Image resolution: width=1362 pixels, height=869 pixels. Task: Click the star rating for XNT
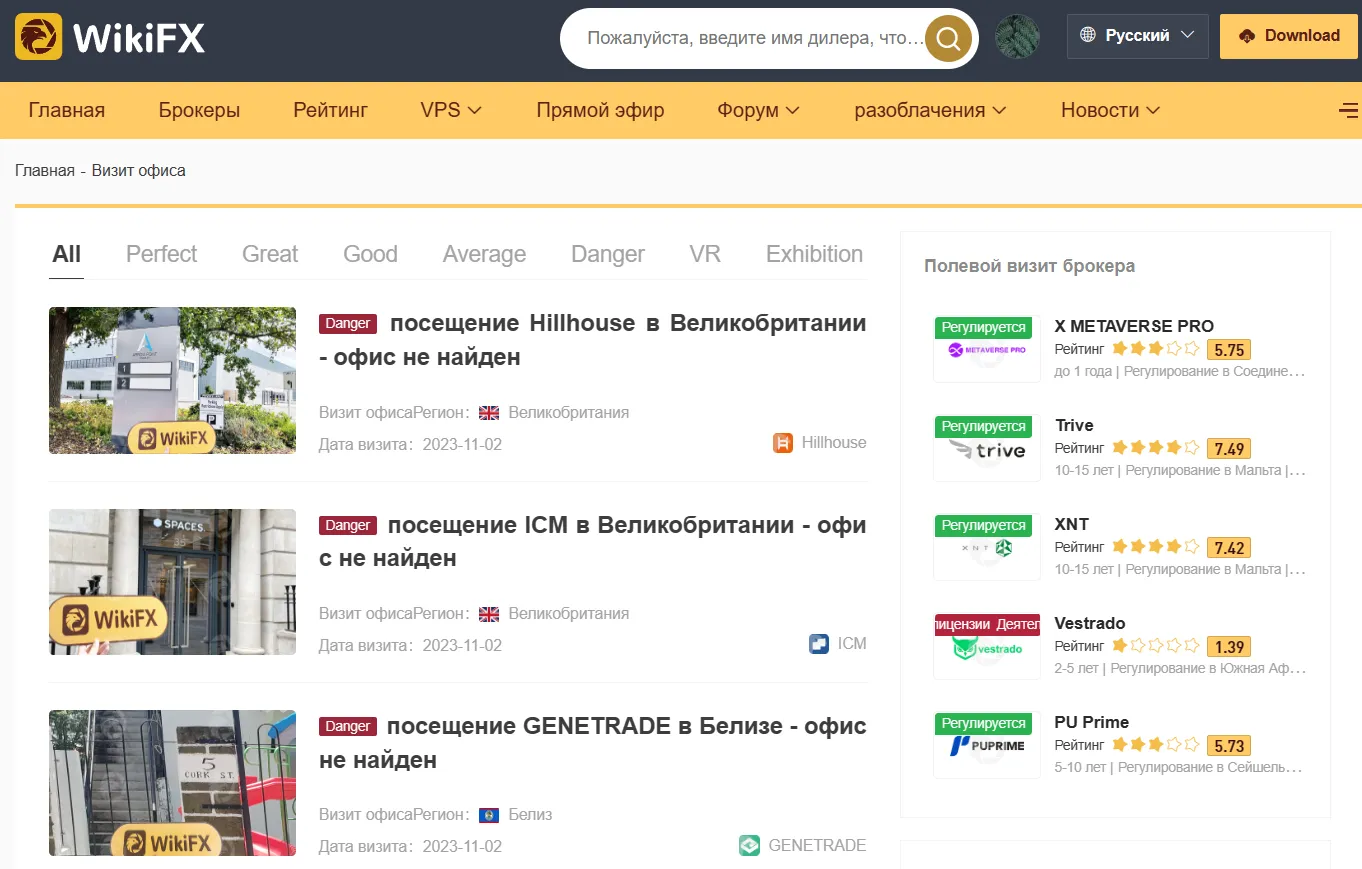[x=1155, y=547]
